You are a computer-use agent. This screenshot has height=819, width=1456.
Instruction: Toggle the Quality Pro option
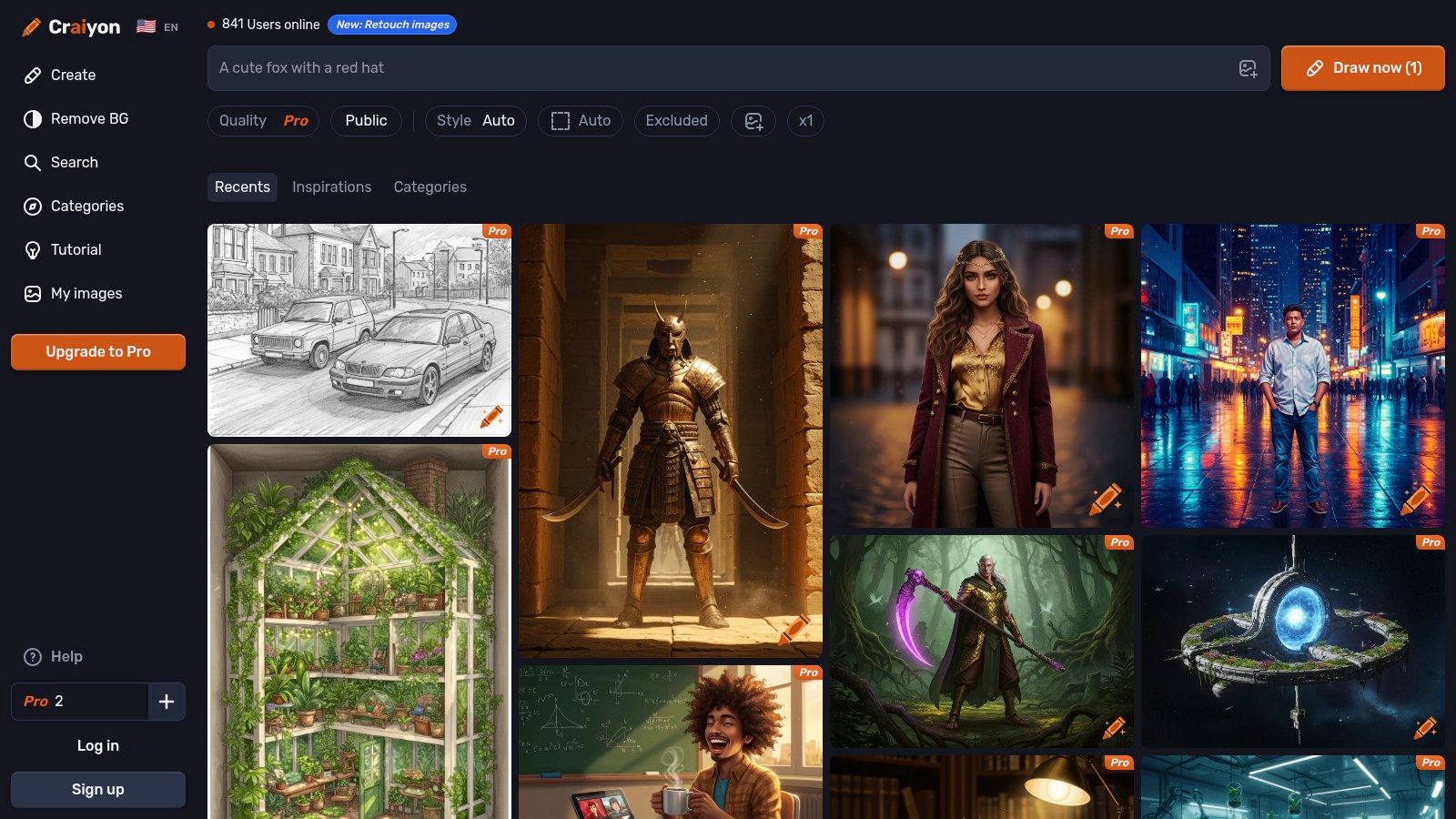(x=263, y=121)
